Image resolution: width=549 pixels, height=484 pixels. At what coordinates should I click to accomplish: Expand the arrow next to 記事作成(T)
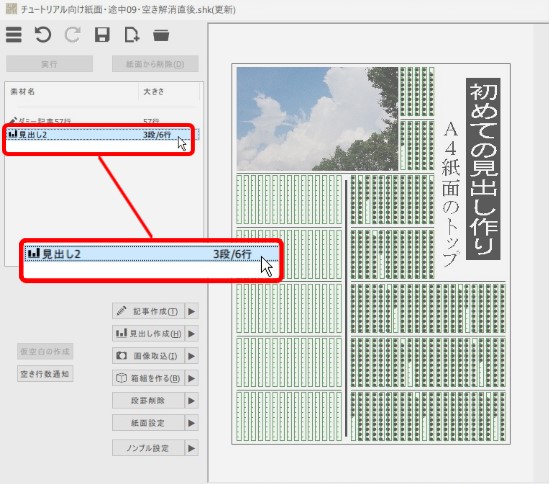click(x=192, y=311)
